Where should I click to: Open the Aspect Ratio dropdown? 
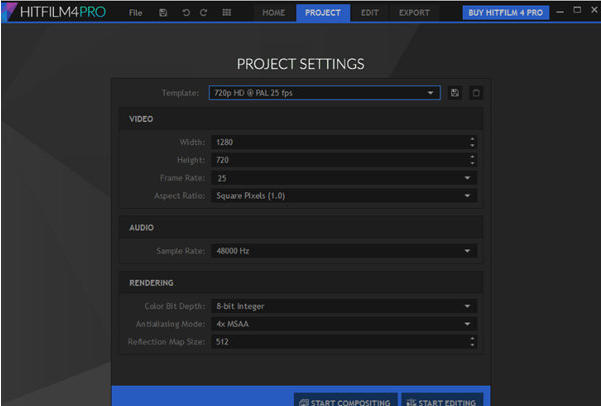pos(341,196)
